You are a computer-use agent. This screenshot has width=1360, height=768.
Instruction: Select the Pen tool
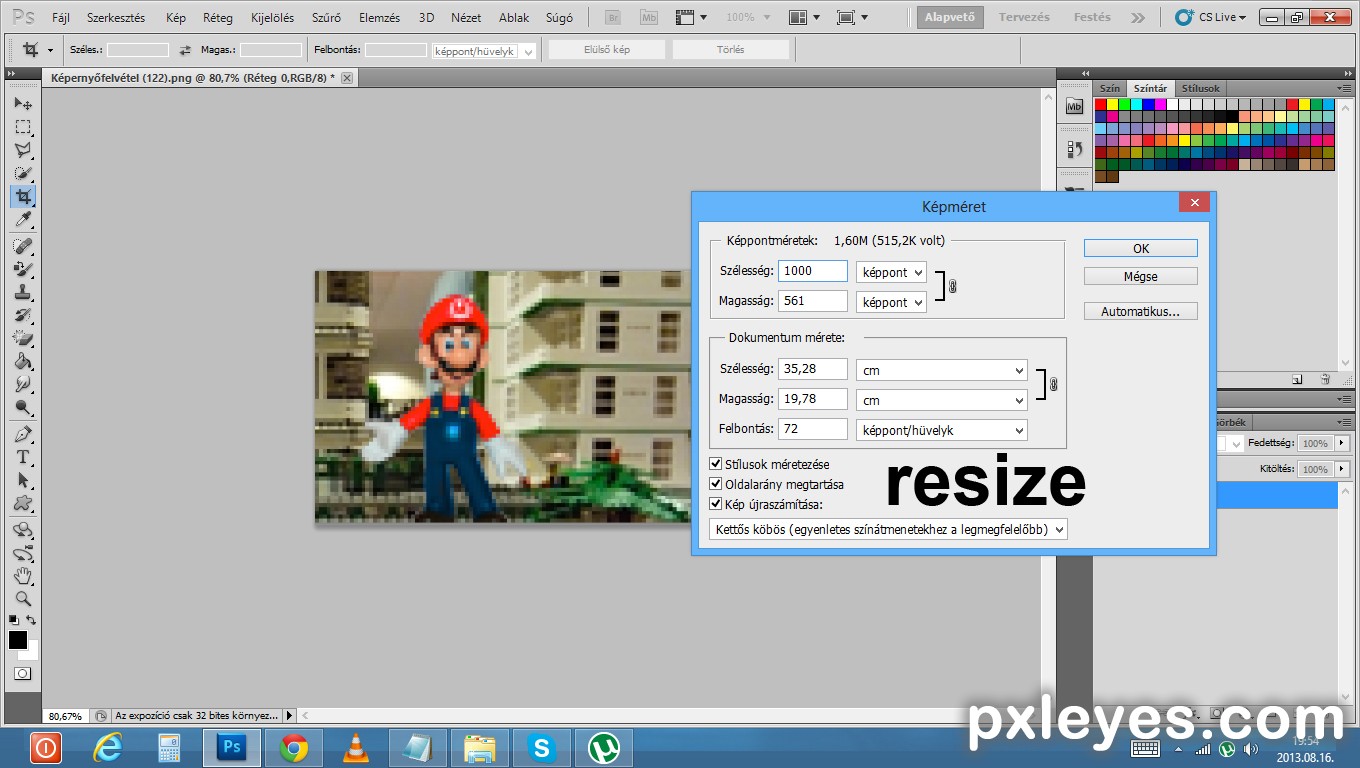(x=23, y=435)
